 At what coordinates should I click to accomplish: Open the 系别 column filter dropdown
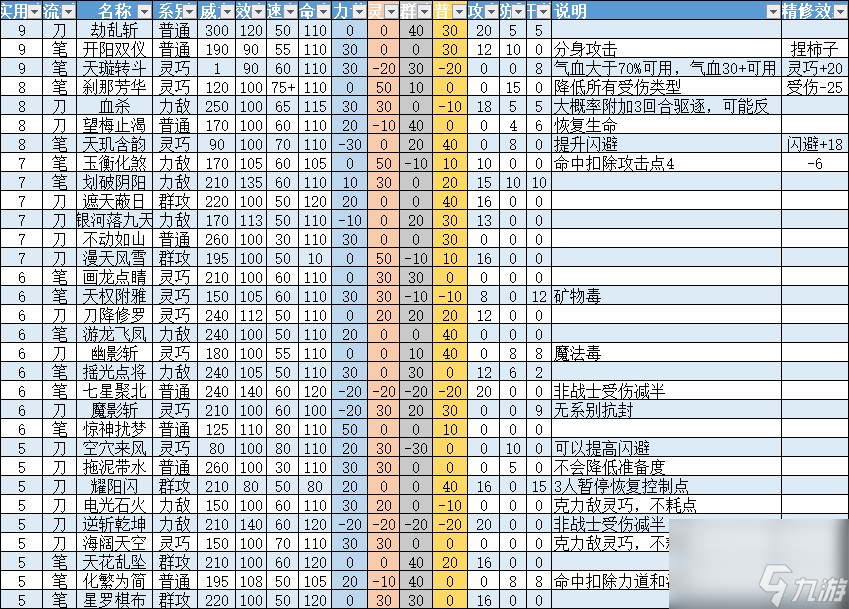(190, 11)
